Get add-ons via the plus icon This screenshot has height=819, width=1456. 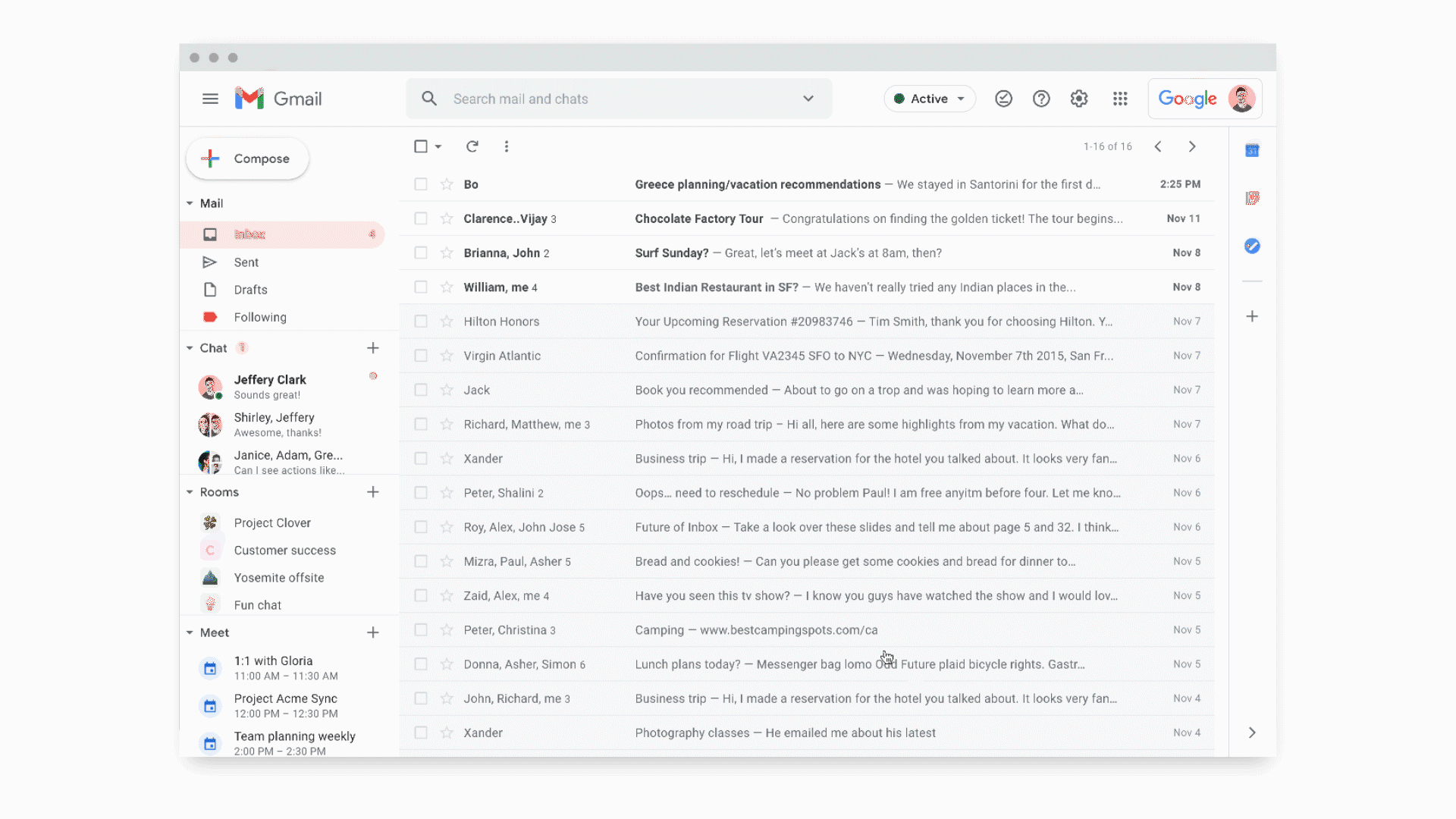[1252, 316]
